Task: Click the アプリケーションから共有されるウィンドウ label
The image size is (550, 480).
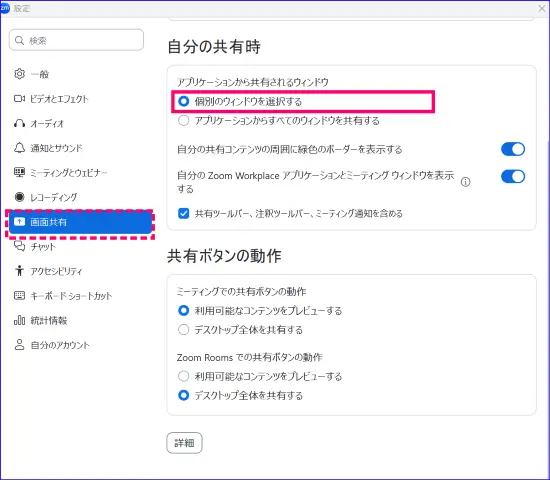Action: (x=253, y=82)
